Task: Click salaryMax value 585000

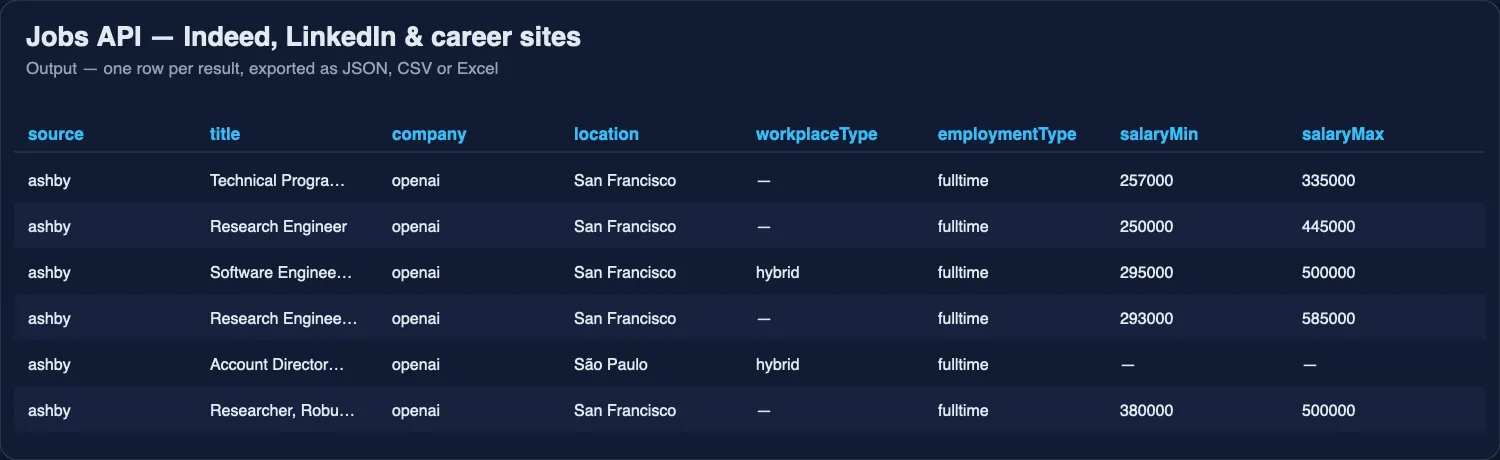Action: point(1329,319)
